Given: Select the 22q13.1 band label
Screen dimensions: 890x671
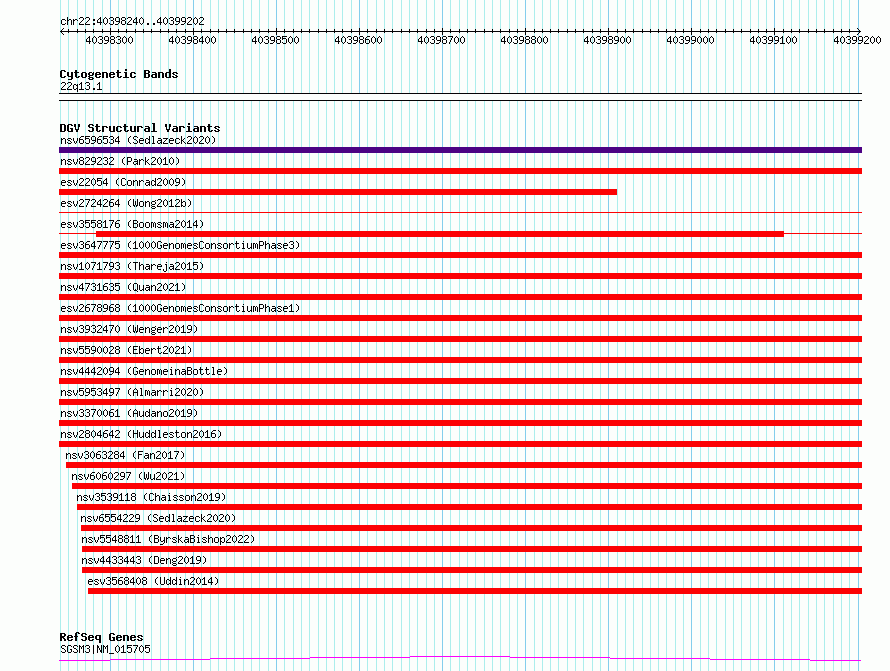Looking at the screenshot, I should (x=81, y=86).
